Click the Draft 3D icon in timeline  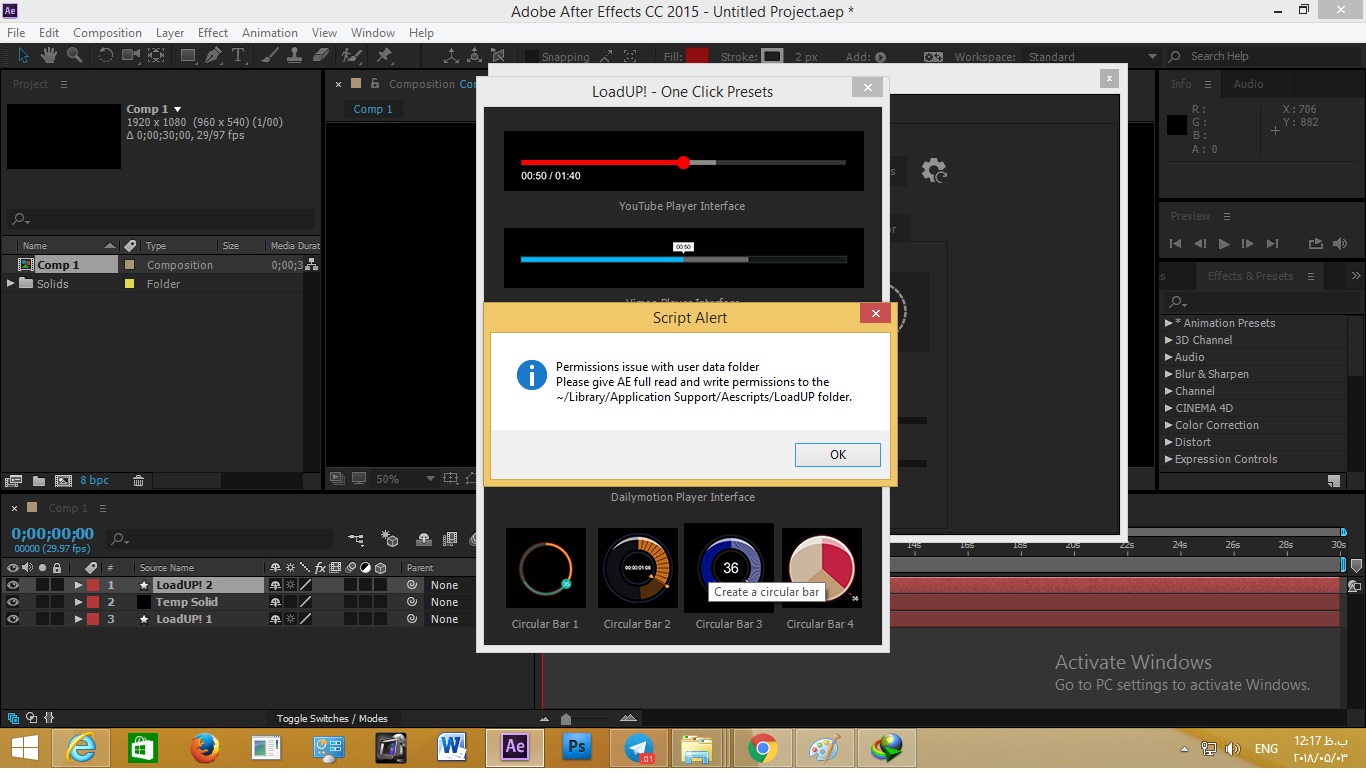(391, 540)
